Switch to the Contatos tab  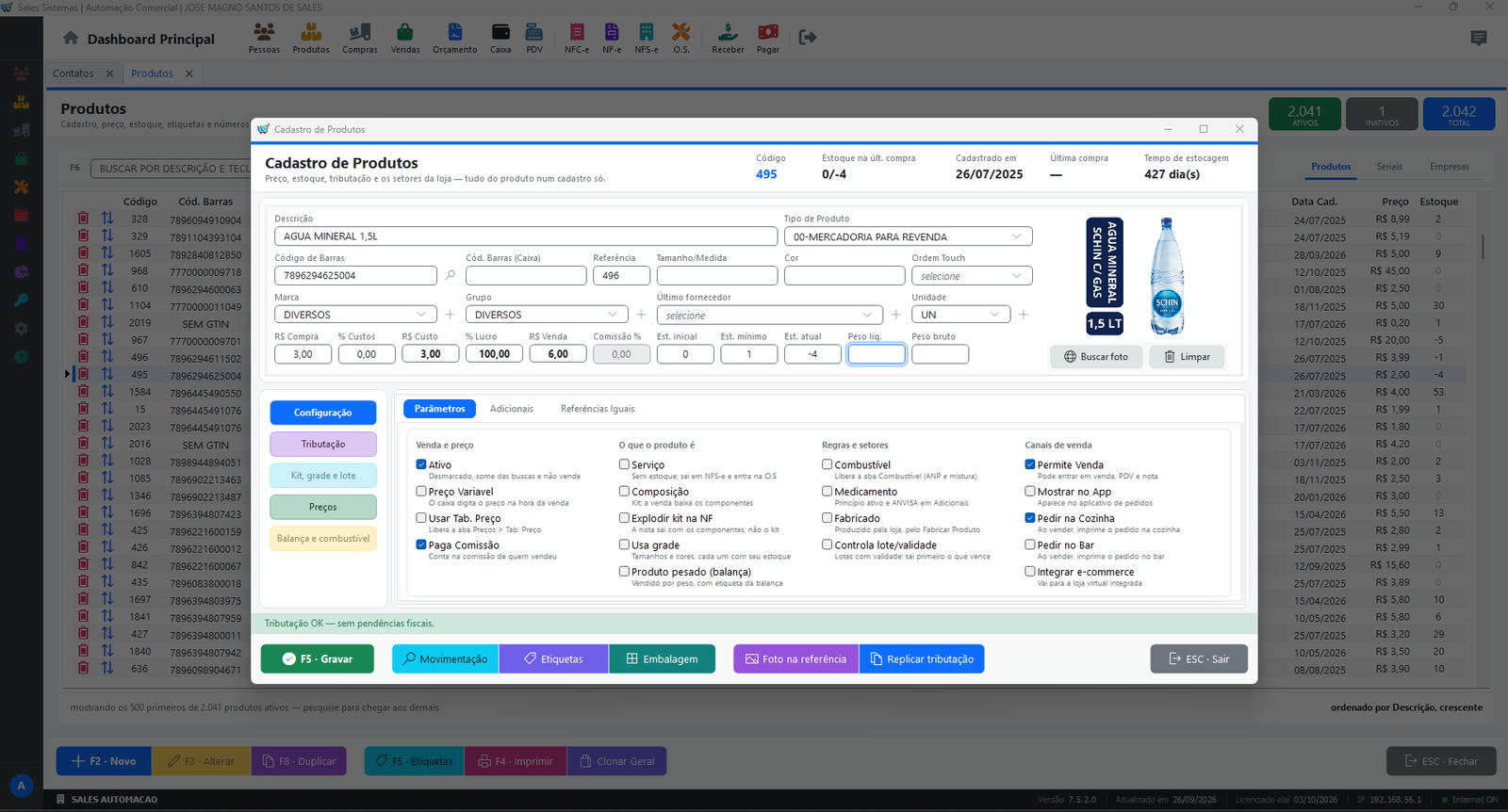pyautogui.click(x=74, y=73)
